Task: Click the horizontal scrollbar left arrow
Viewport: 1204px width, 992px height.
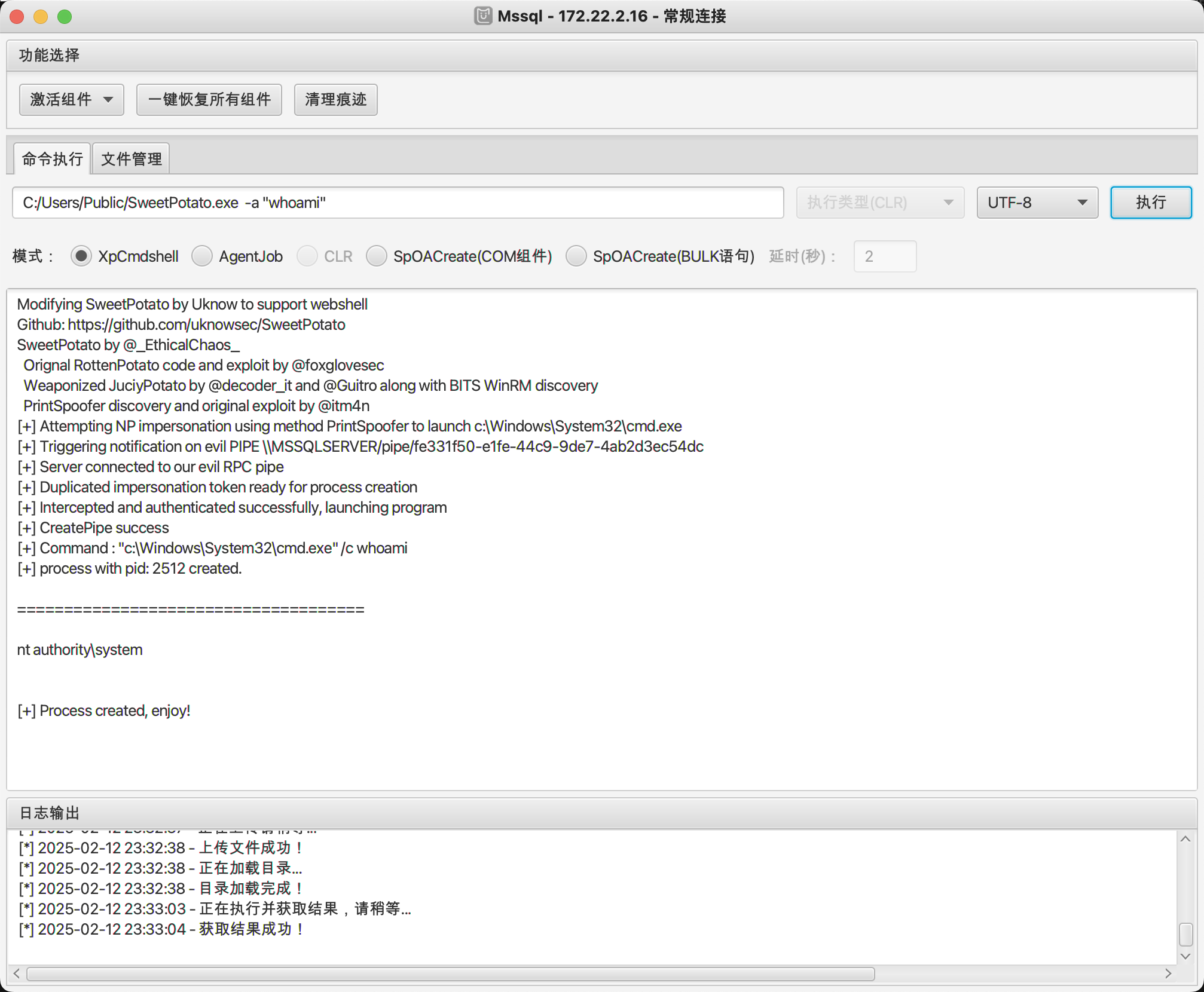Action: pyautogui.click(x=17, y=974)
